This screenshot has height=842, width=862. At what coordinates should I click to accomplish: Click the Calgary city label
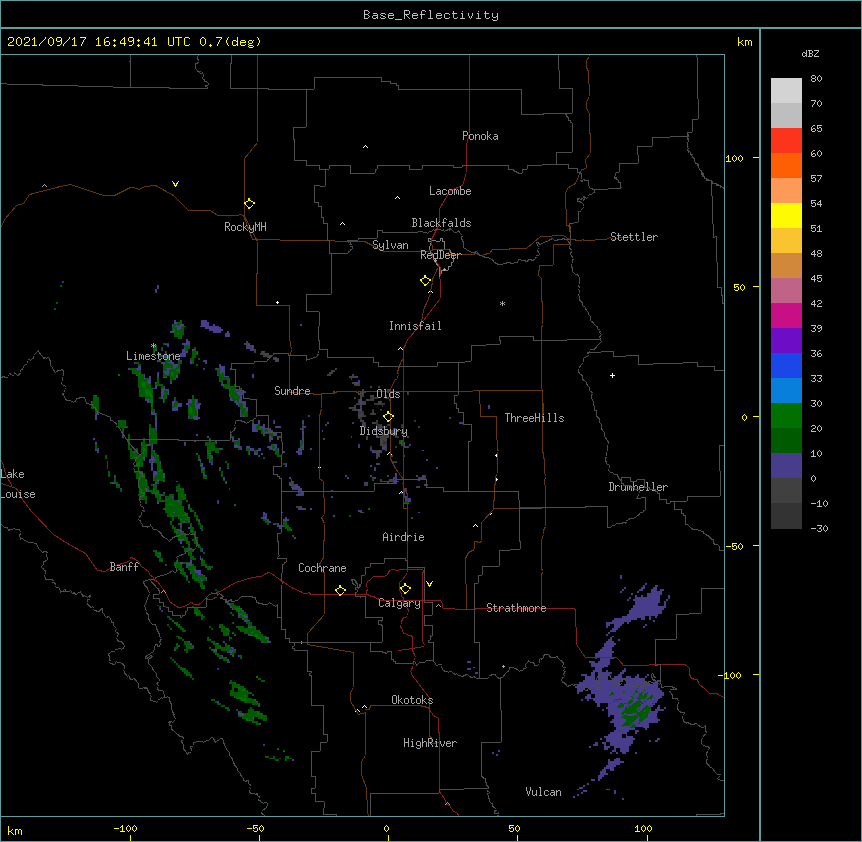click(399, 603)
